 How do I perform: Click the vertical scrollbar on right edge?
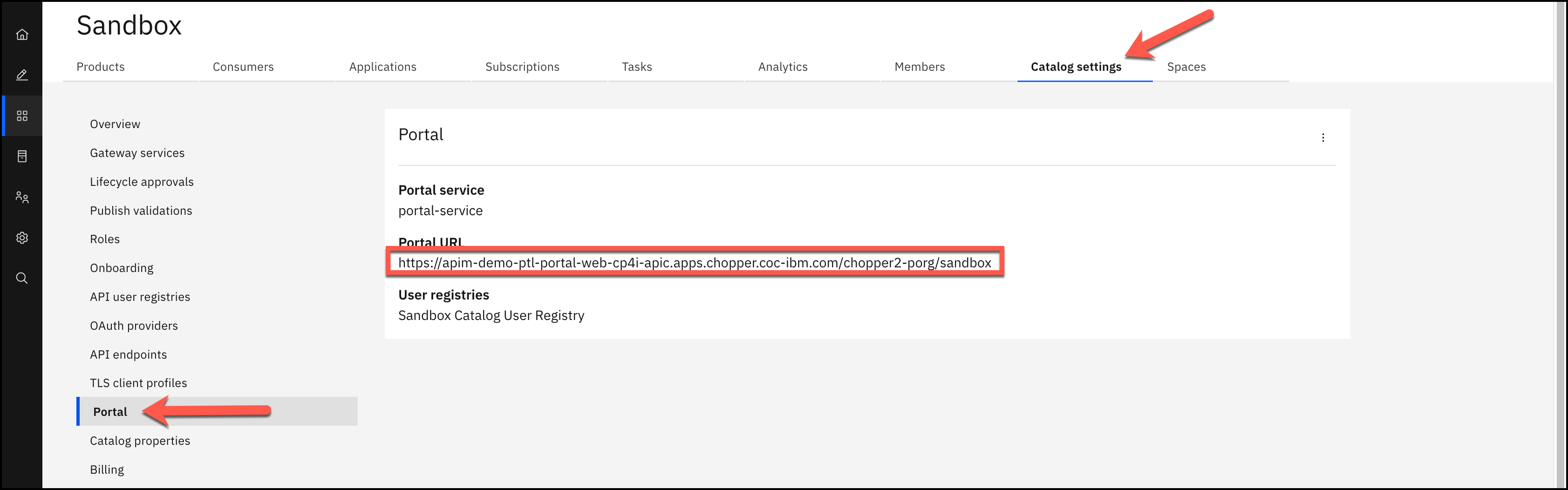click(x=1560, y=244)
